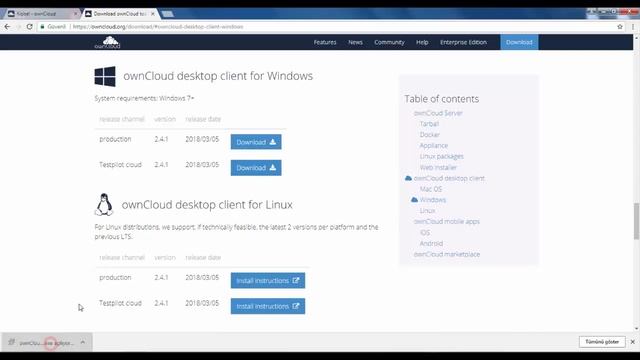This screenshot has height=360, width=640.
Task: Open the Help menu item
Action: tap(422, 42)
